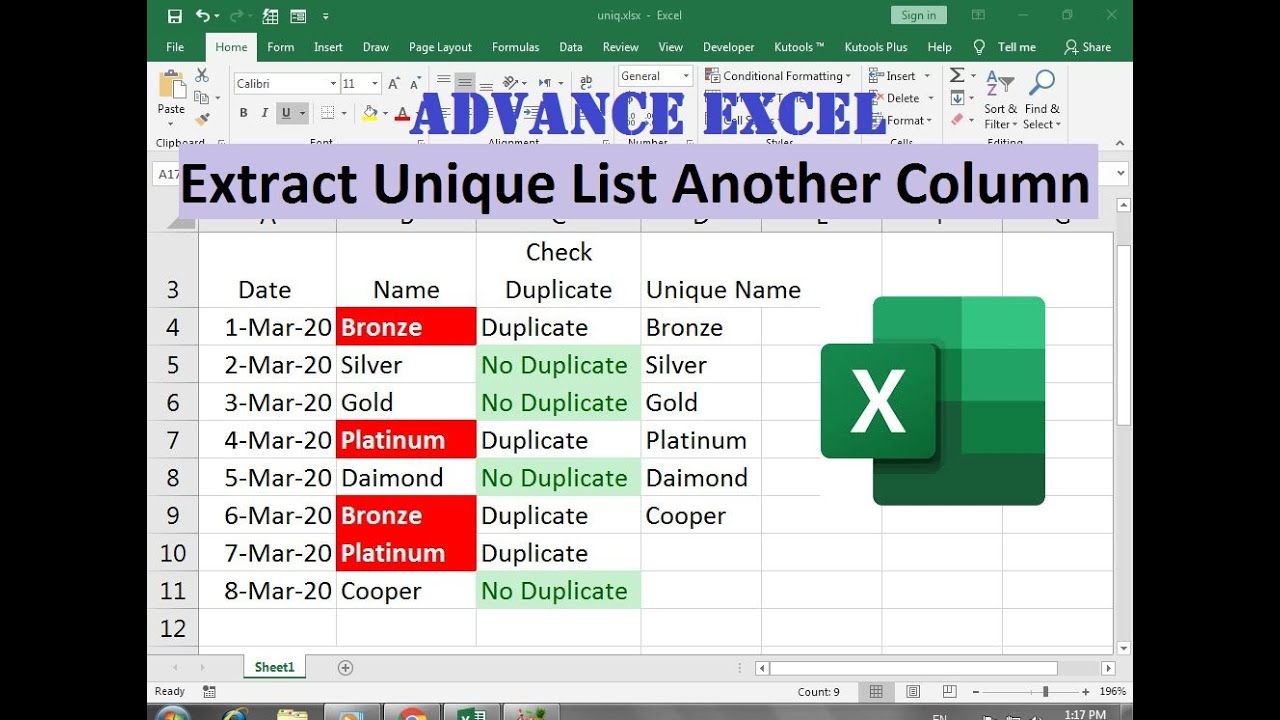Viewport: 1280px width, 720px height.
Task: Set text direction with the paragraph arrow icon
Action: (544, 83)
